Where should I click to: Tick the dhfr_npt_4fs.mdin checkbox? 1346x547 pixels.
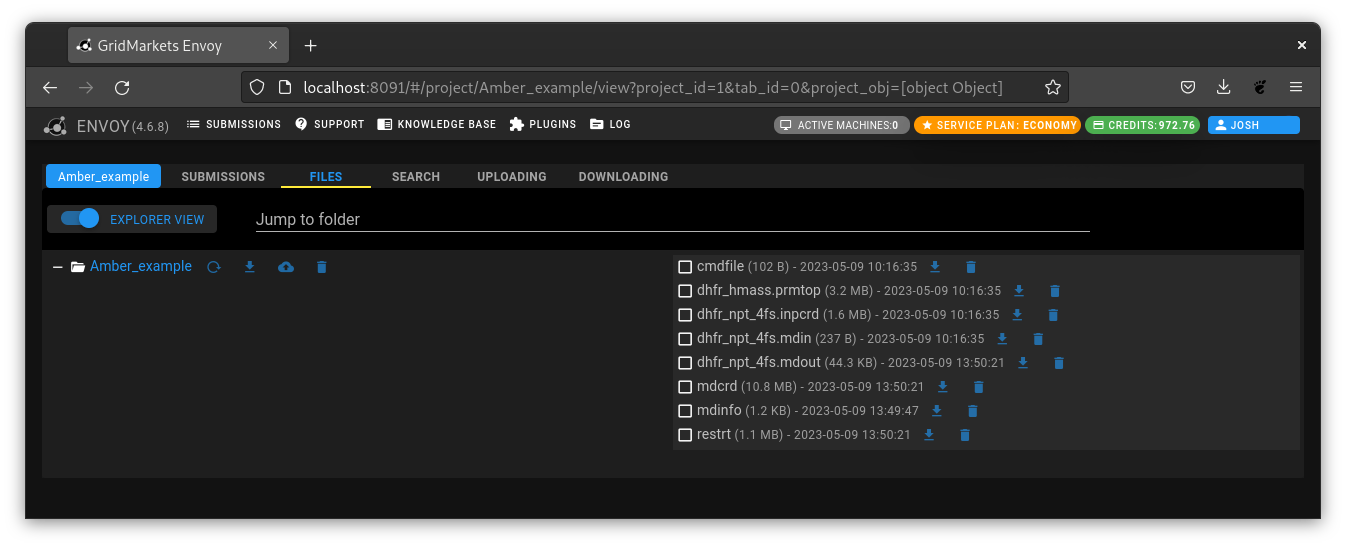(685, 339)
